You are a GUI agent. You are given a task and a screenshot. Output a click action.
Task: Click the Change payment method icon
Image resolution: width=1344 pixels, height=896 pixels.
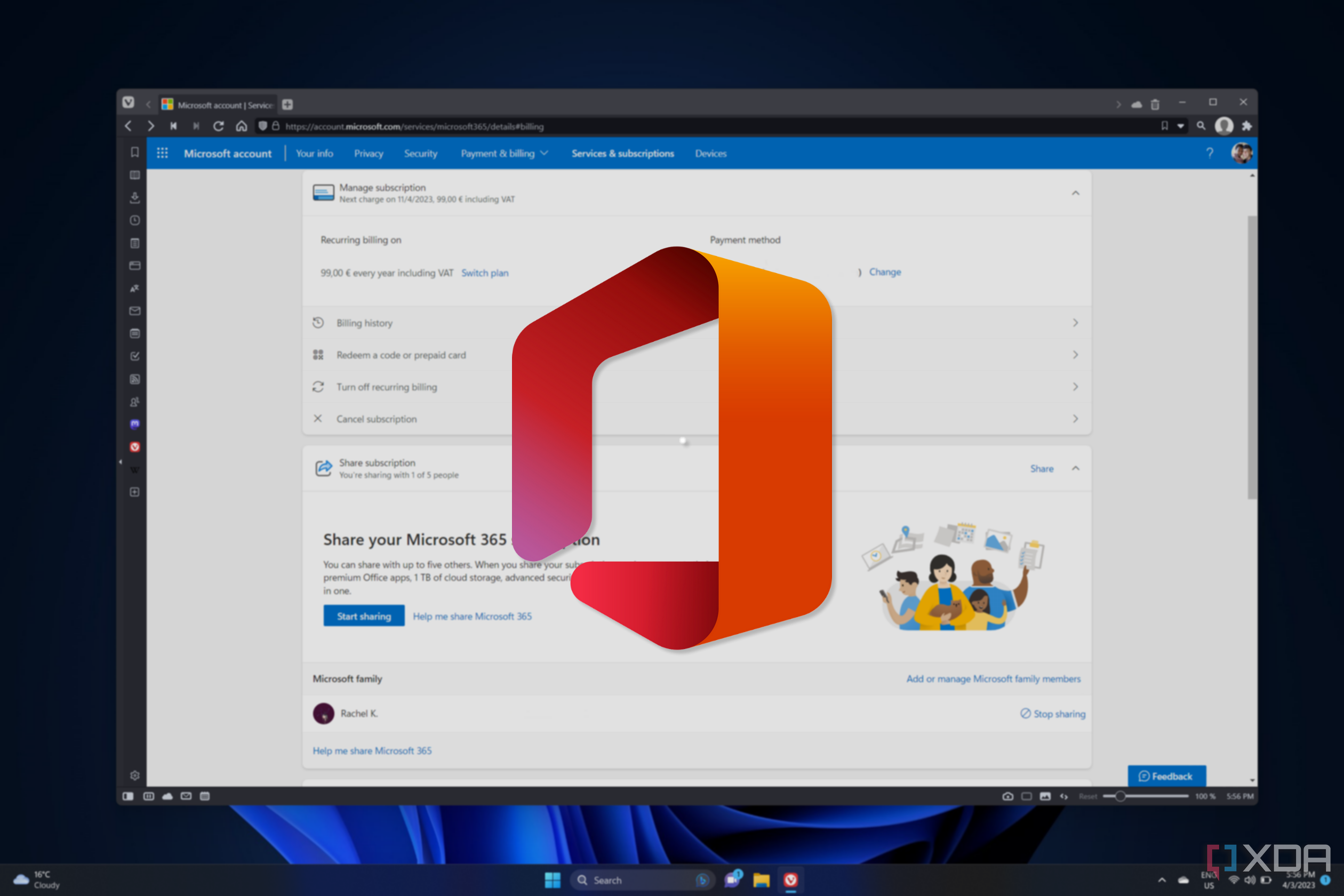click(884, 271)
